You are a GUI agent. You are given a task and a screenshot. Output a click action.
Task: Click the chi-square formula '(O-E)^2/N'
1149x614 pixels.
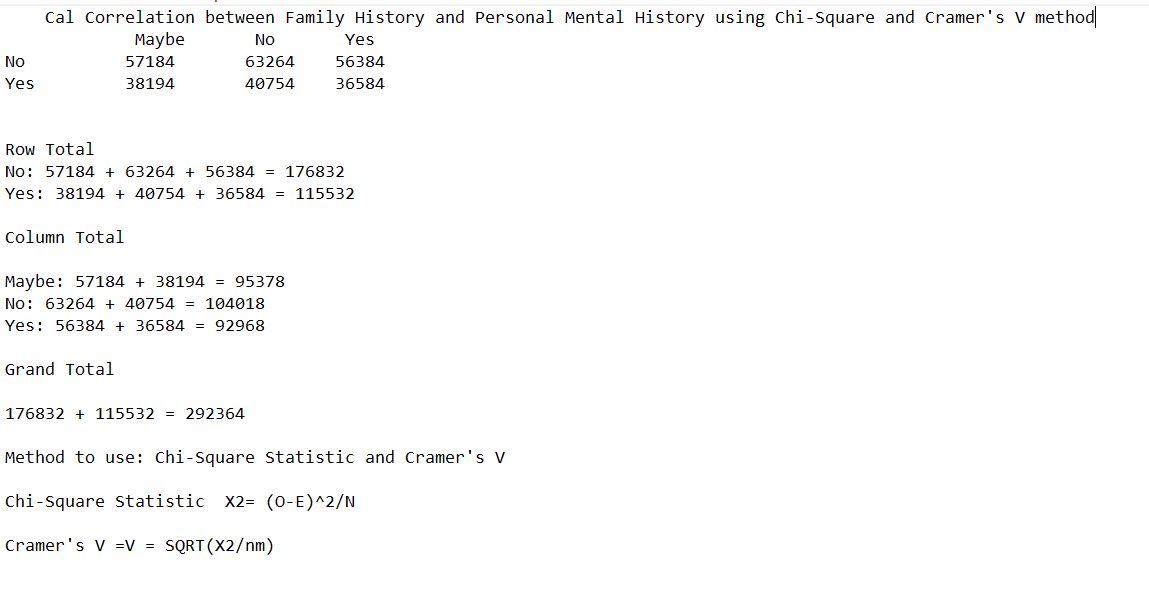pos(310,502)
